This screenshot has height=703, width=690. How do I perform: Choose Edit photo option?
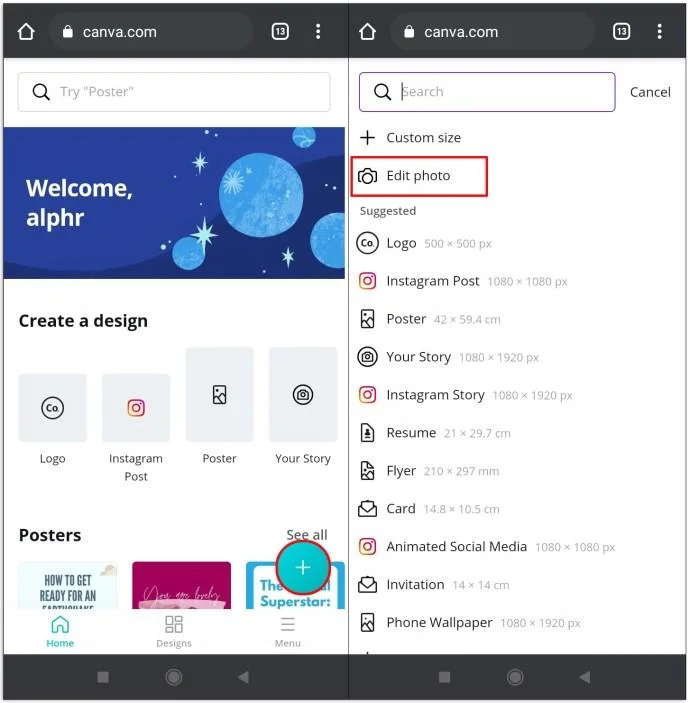[x=419, y=176]
